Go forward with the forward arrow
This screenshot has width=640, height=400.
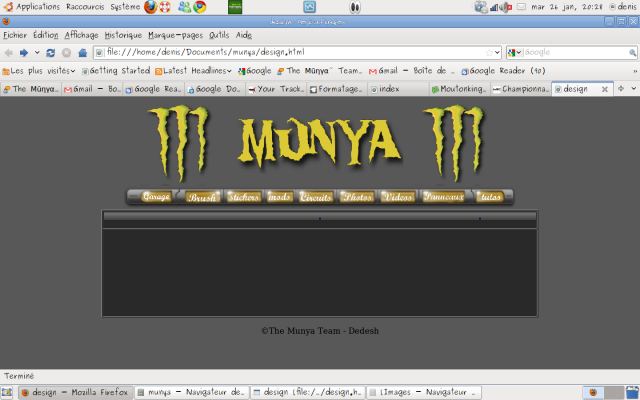point(24,53)
